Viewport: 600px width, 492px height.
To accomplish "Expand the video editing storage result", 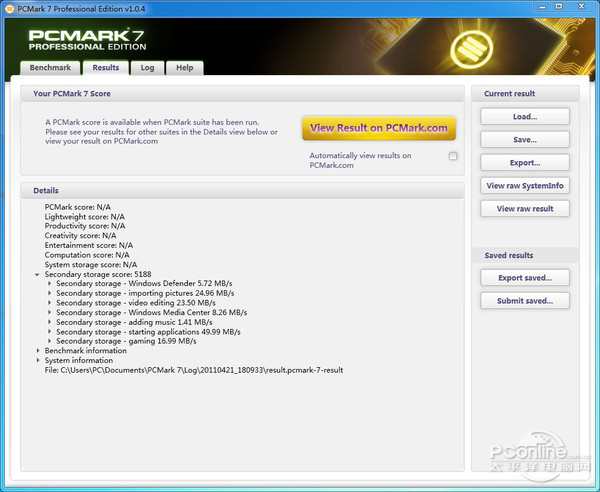I will [x=50, y=303].
